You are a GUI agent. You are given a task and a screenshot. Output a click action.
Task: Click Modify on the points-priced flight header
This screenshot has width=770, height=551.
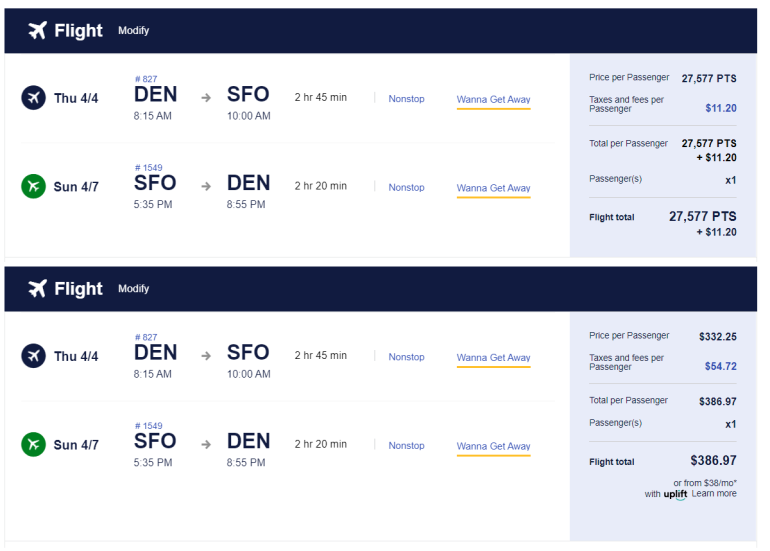(133, 31)
